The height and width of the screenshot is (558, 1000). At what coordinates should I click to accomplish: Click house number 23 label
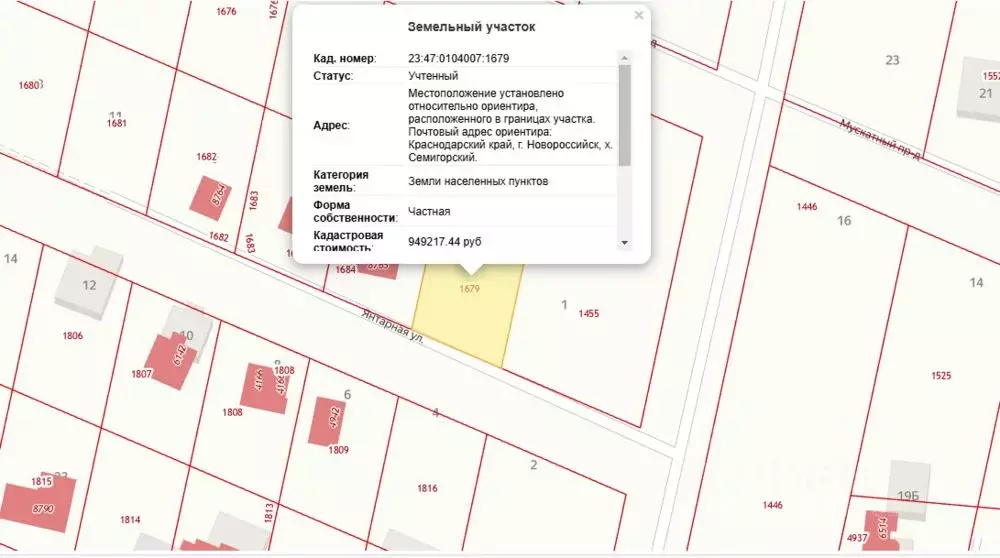892,60
